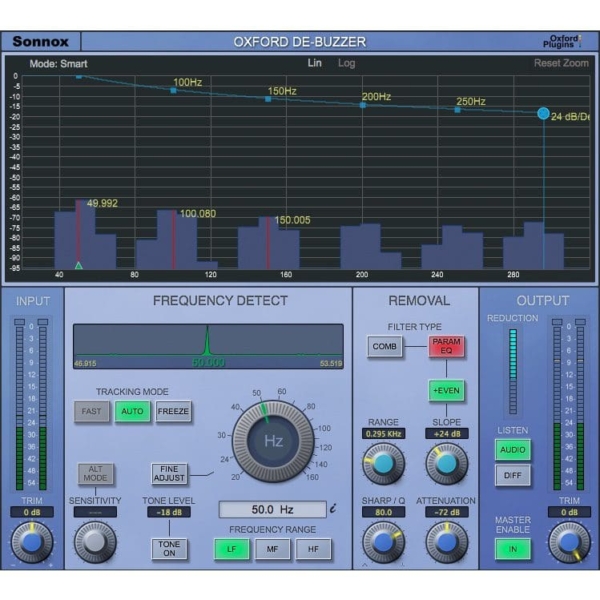Click the 150Hz harmonic node on the curve

point(268,99)
